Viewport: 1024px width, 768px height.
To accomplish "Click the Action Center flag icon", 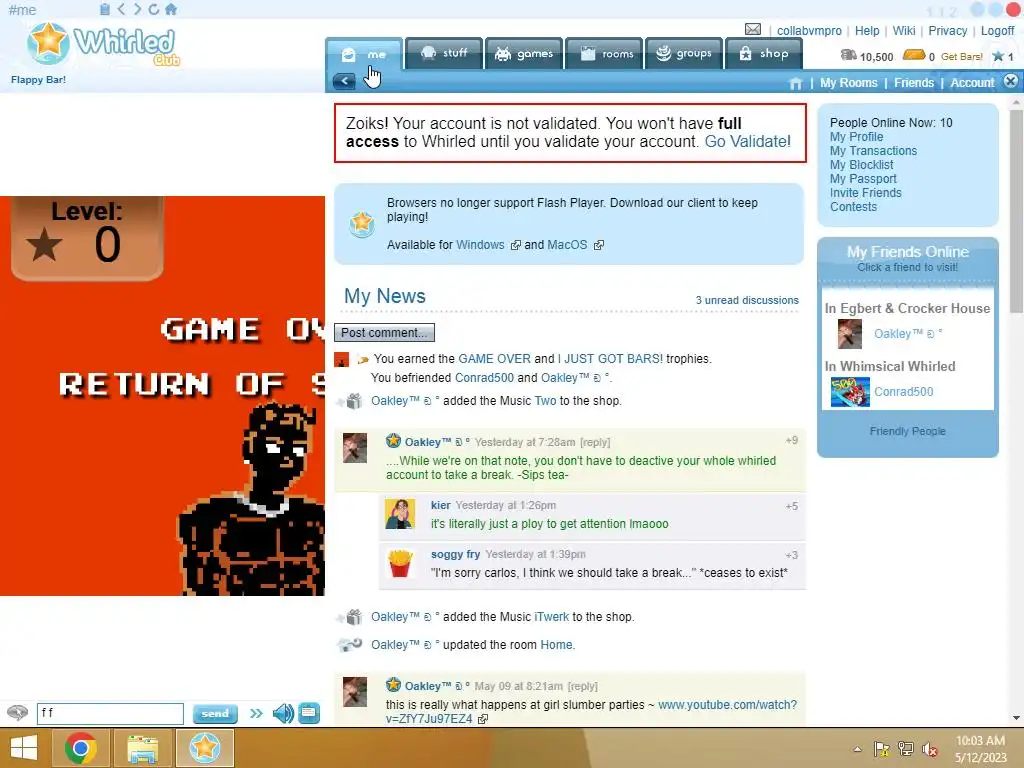I will coord(881,749).
